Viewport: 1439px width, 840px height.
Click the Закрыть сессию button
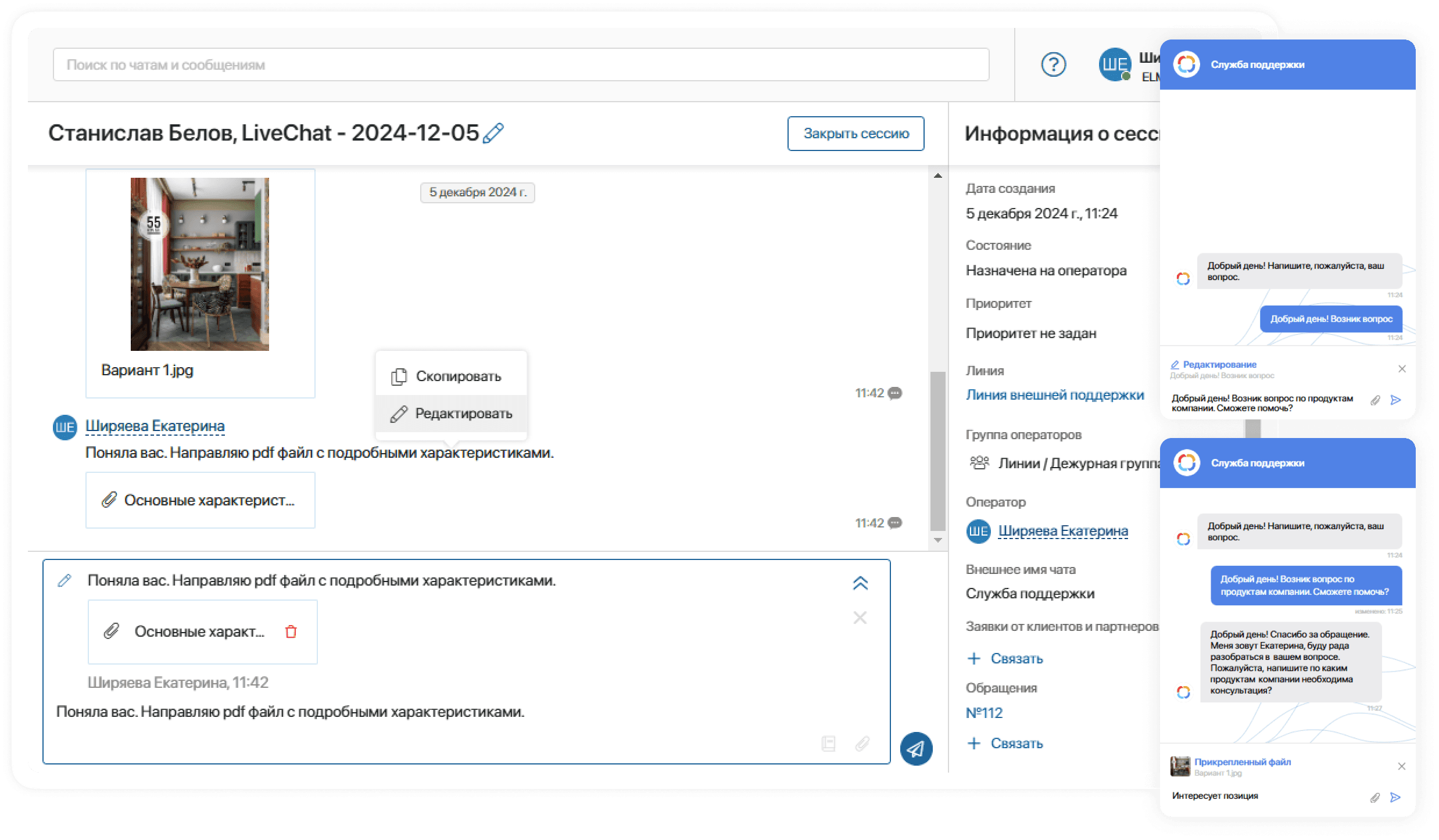tap(855, 134)
